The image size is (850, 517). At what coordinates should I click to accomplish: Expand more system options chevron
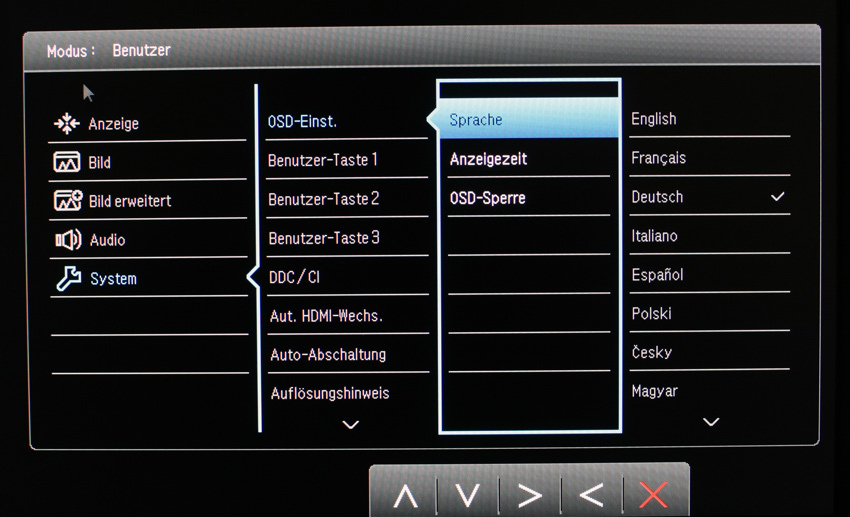click(x=351, y=424)
